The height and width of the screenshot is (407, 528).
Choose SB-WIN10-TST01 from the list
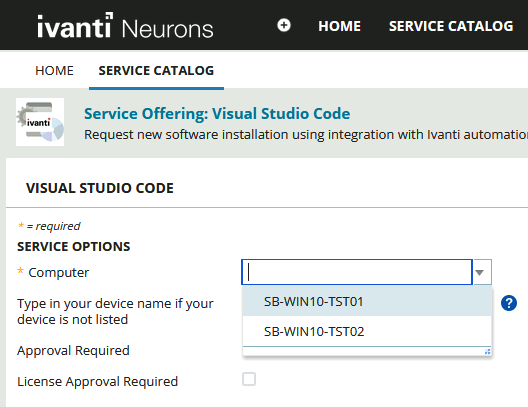[367, 301]
